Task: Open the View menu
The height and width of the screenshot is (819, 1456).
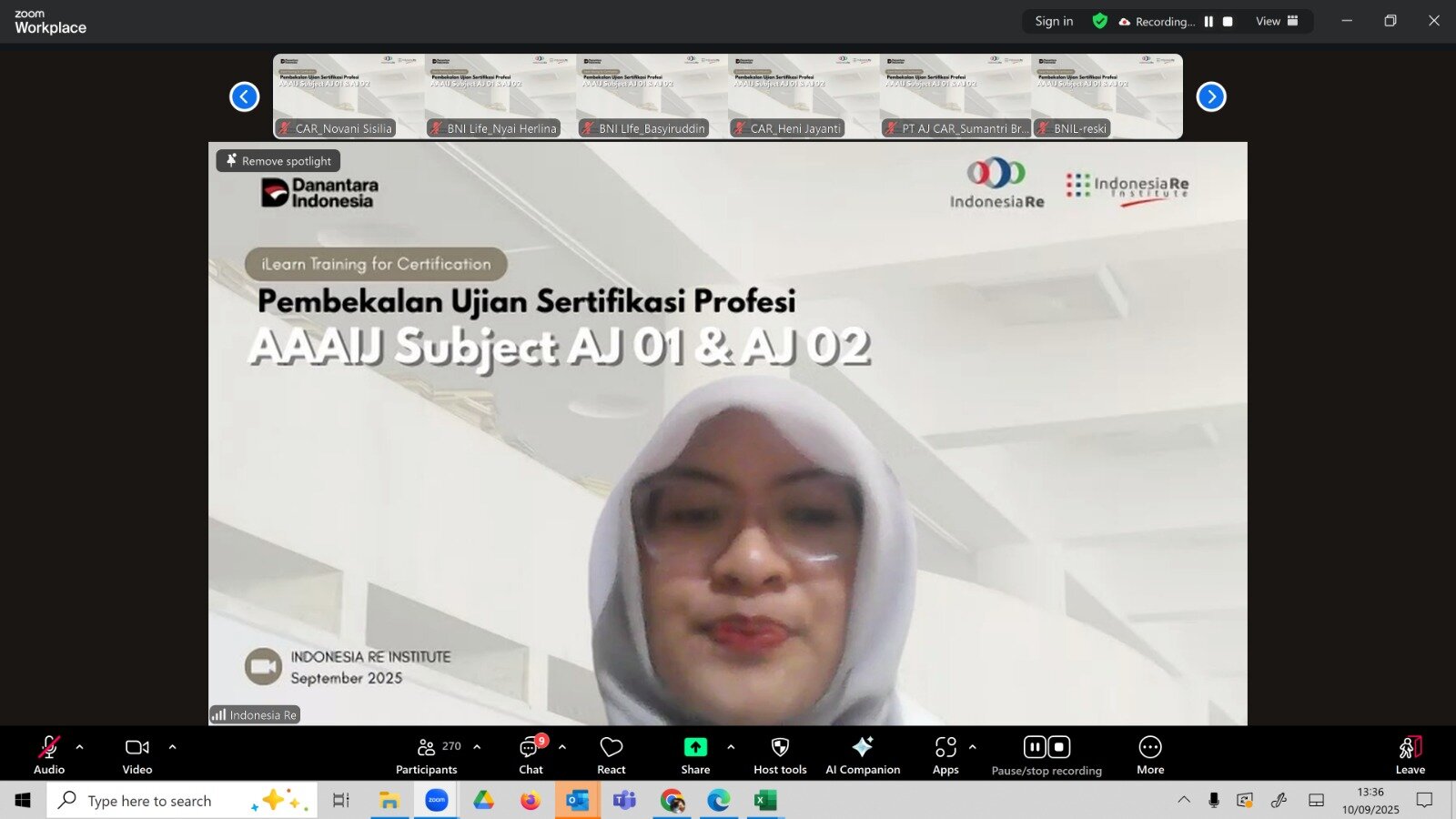Action: [x=1267, y=20]
